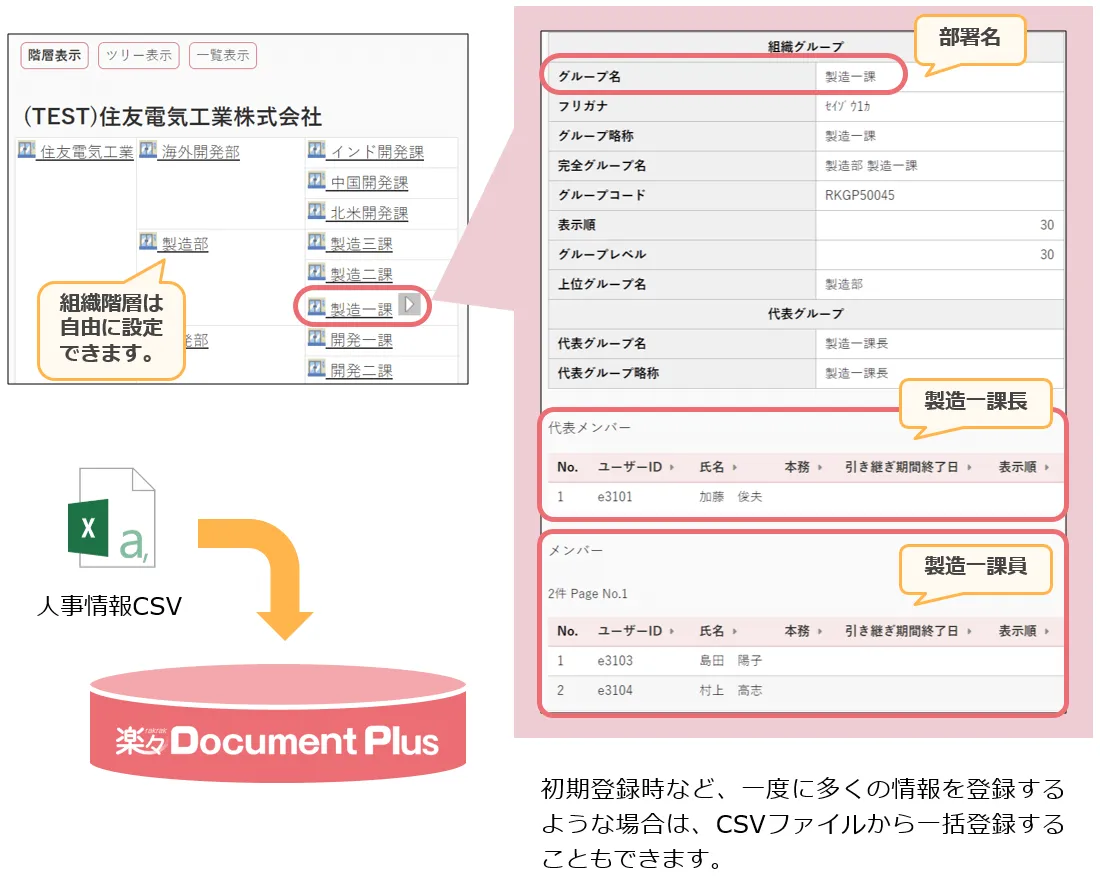Click the 代表グループ名 value 製造一課長

coord(857,343)
